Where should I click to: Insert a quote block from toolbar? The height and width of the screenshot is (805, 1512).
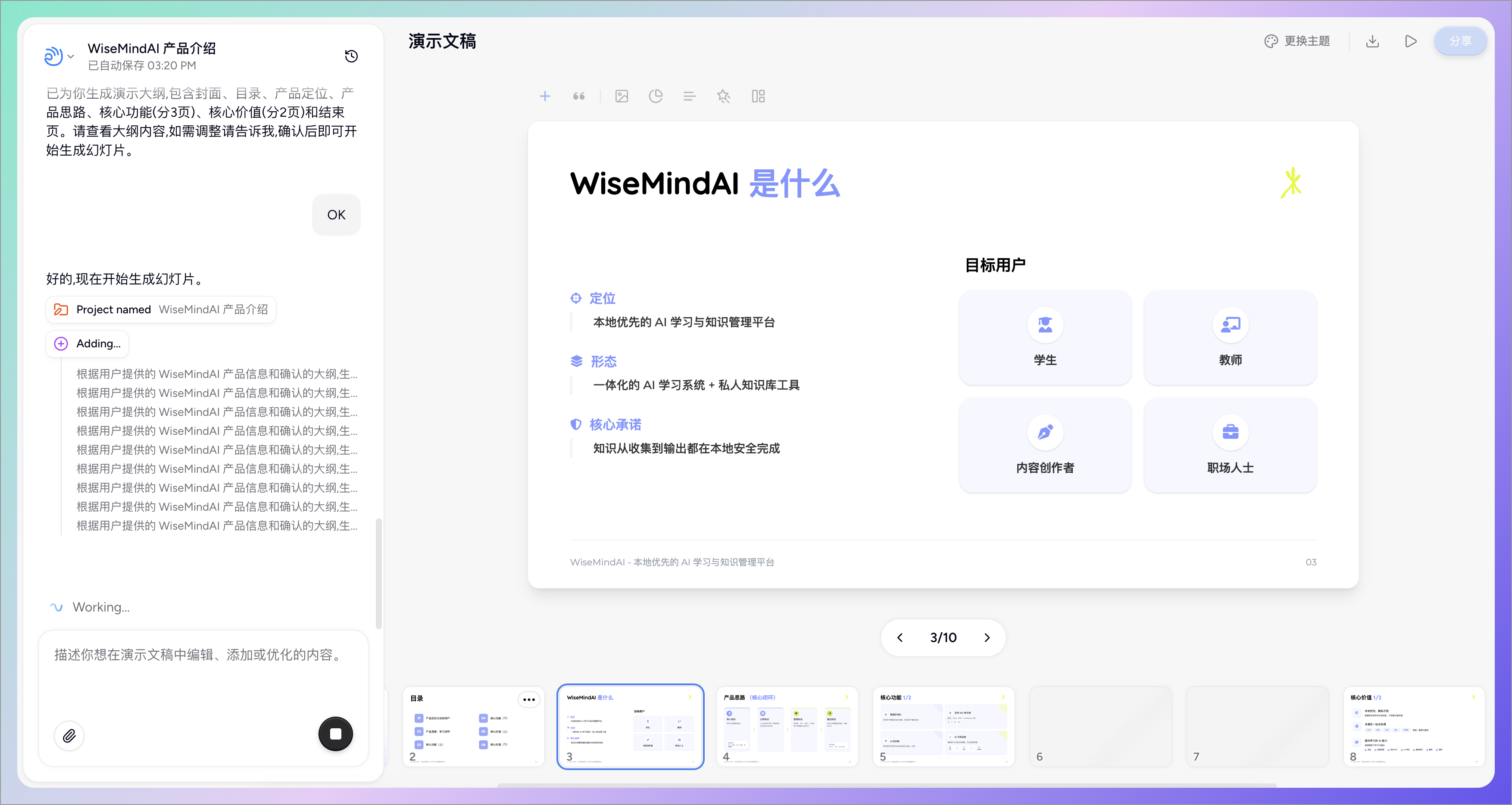click(x=579, y=96)
